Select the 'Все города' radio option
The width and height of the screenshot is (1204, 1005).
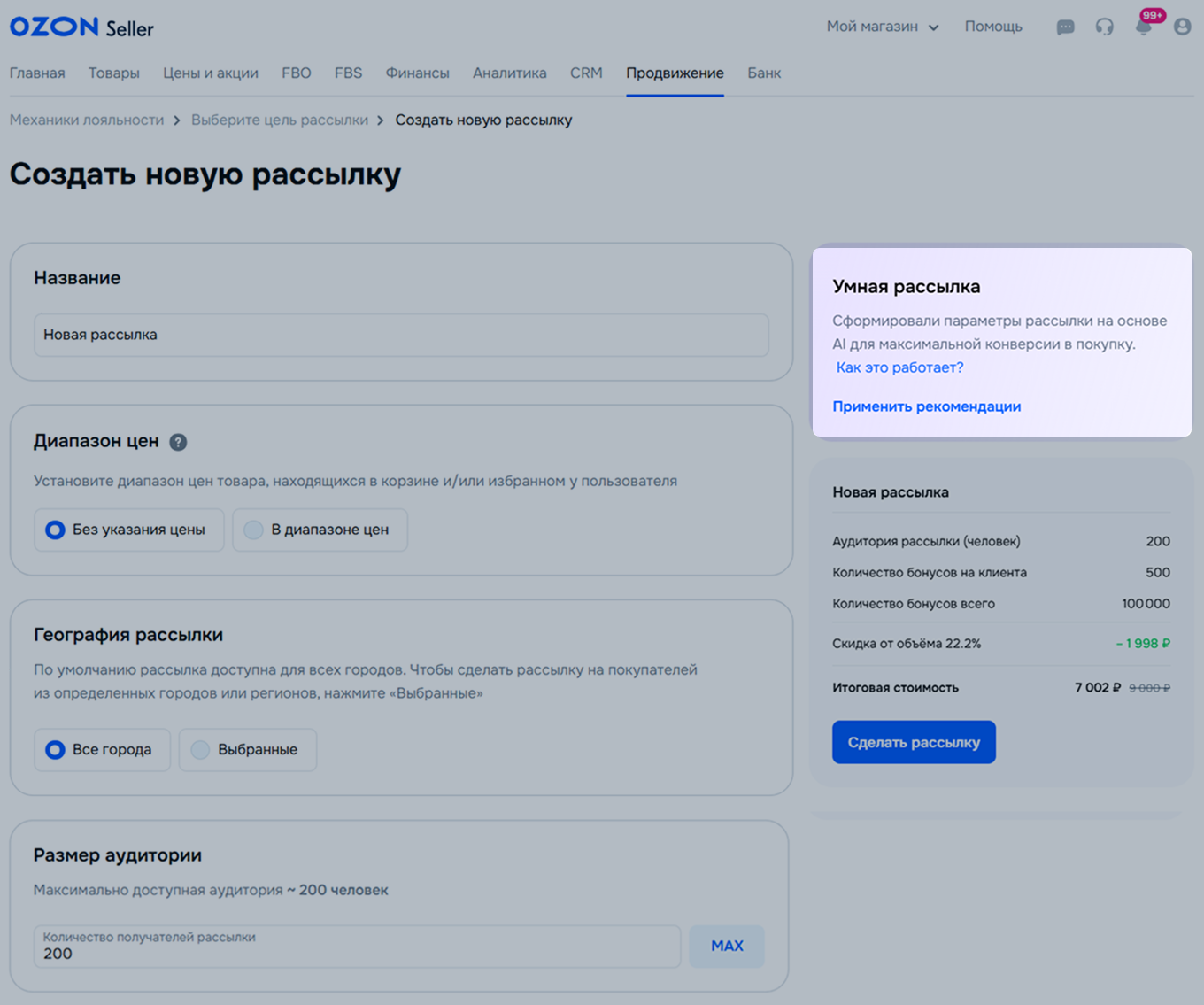(103, 749)
